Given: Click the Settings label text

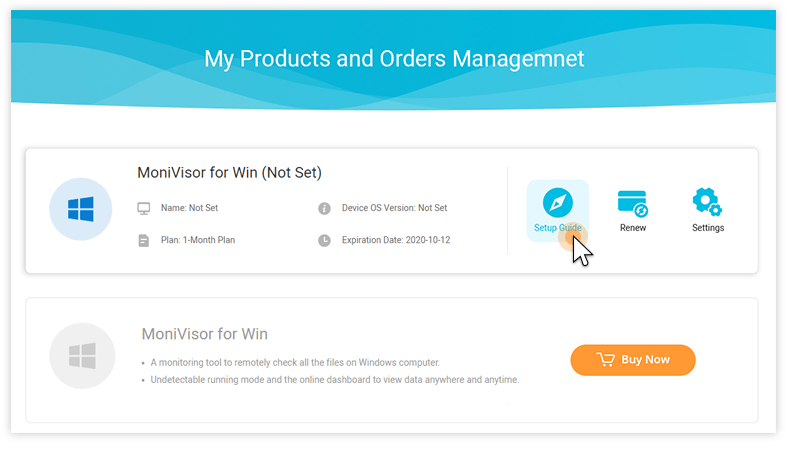Looking at the screenshot, I should coord(708,228).
